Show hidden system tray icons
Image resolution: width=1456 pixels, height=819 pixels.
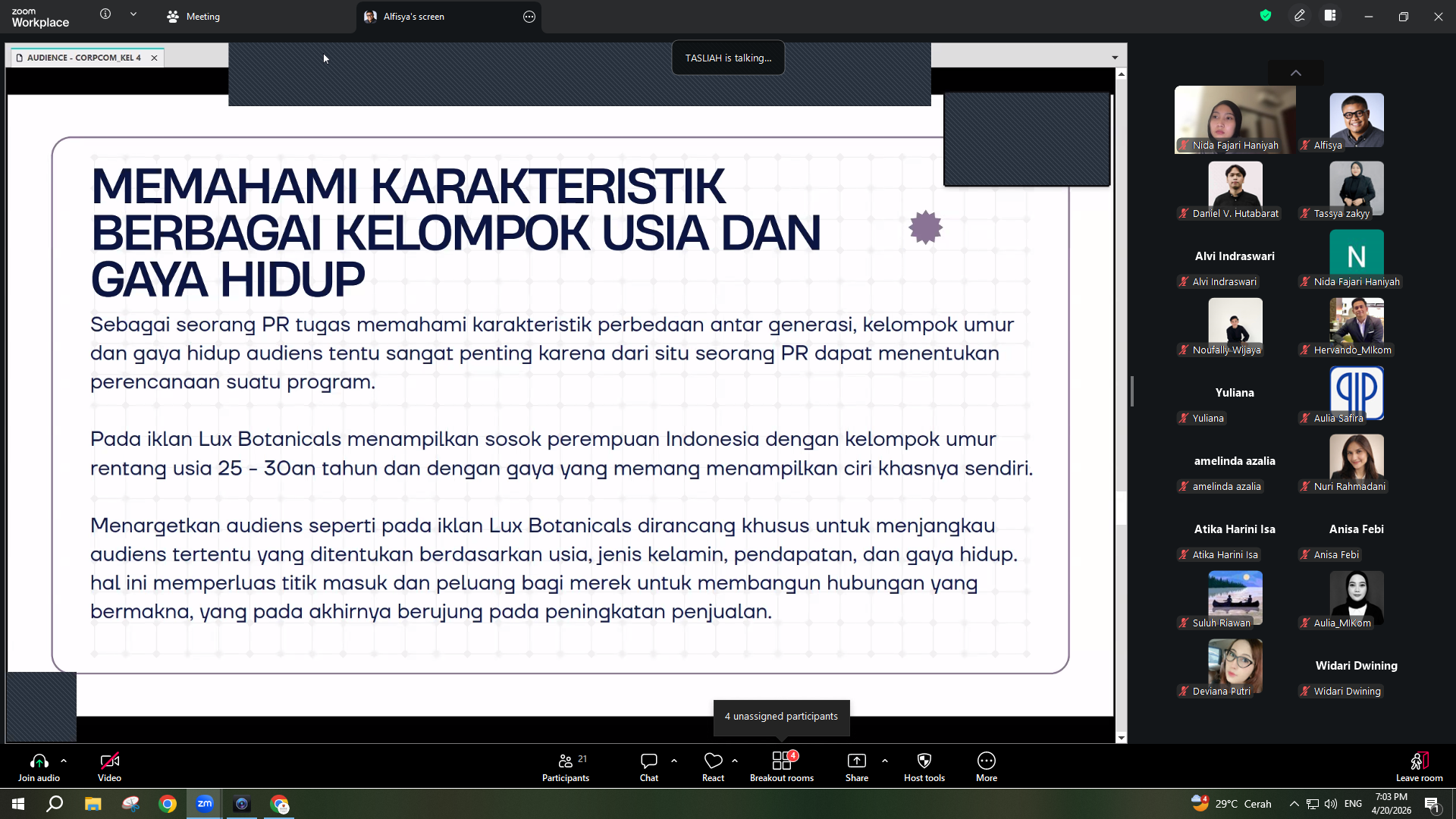(1294, 804)
